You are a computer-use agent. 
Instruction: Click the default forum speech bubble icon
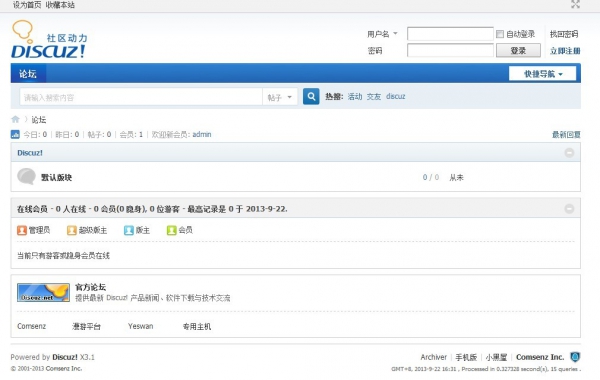coord(26,177)
